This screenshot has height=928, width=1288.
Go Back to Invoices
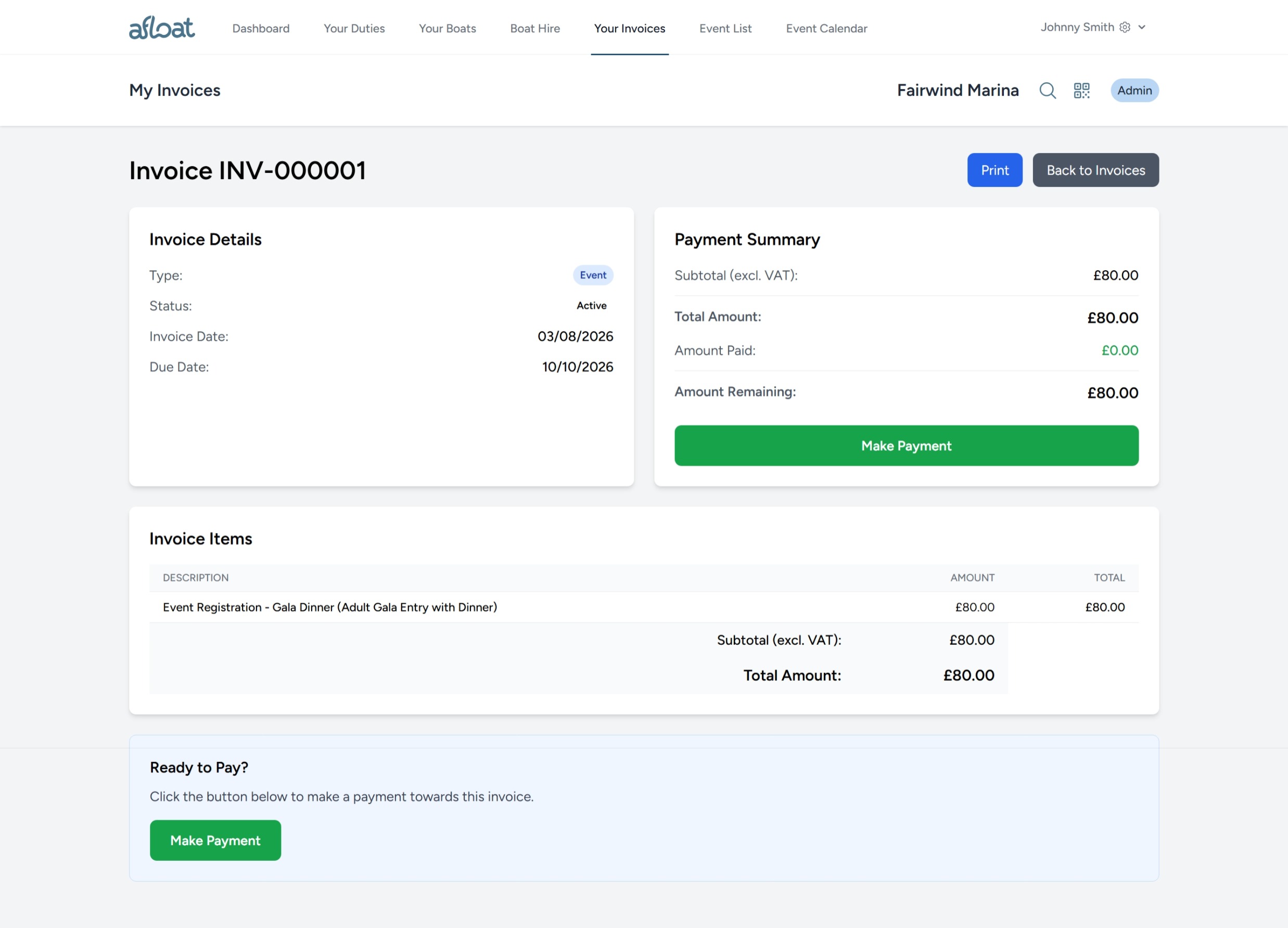[1095, 170]
